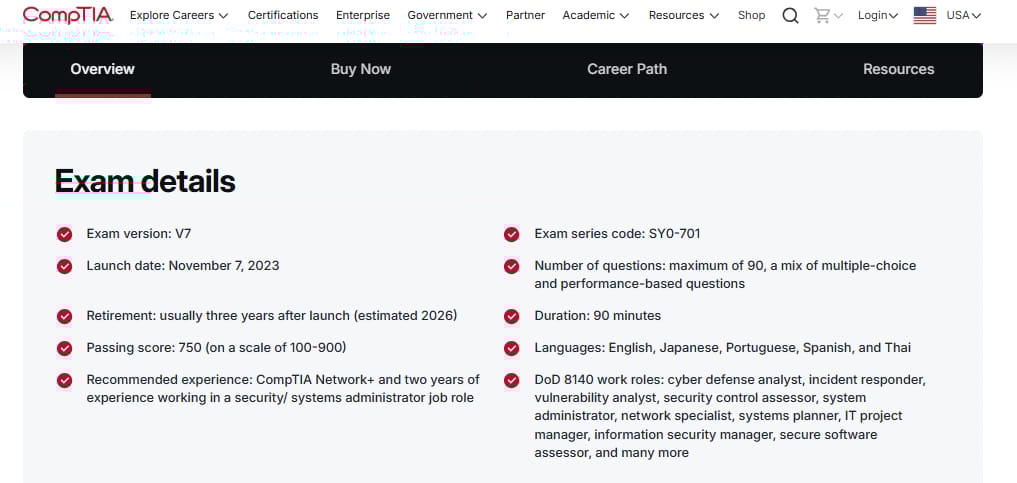Open the search magnifier icon
1017x483 pixels.
(790, 16)
